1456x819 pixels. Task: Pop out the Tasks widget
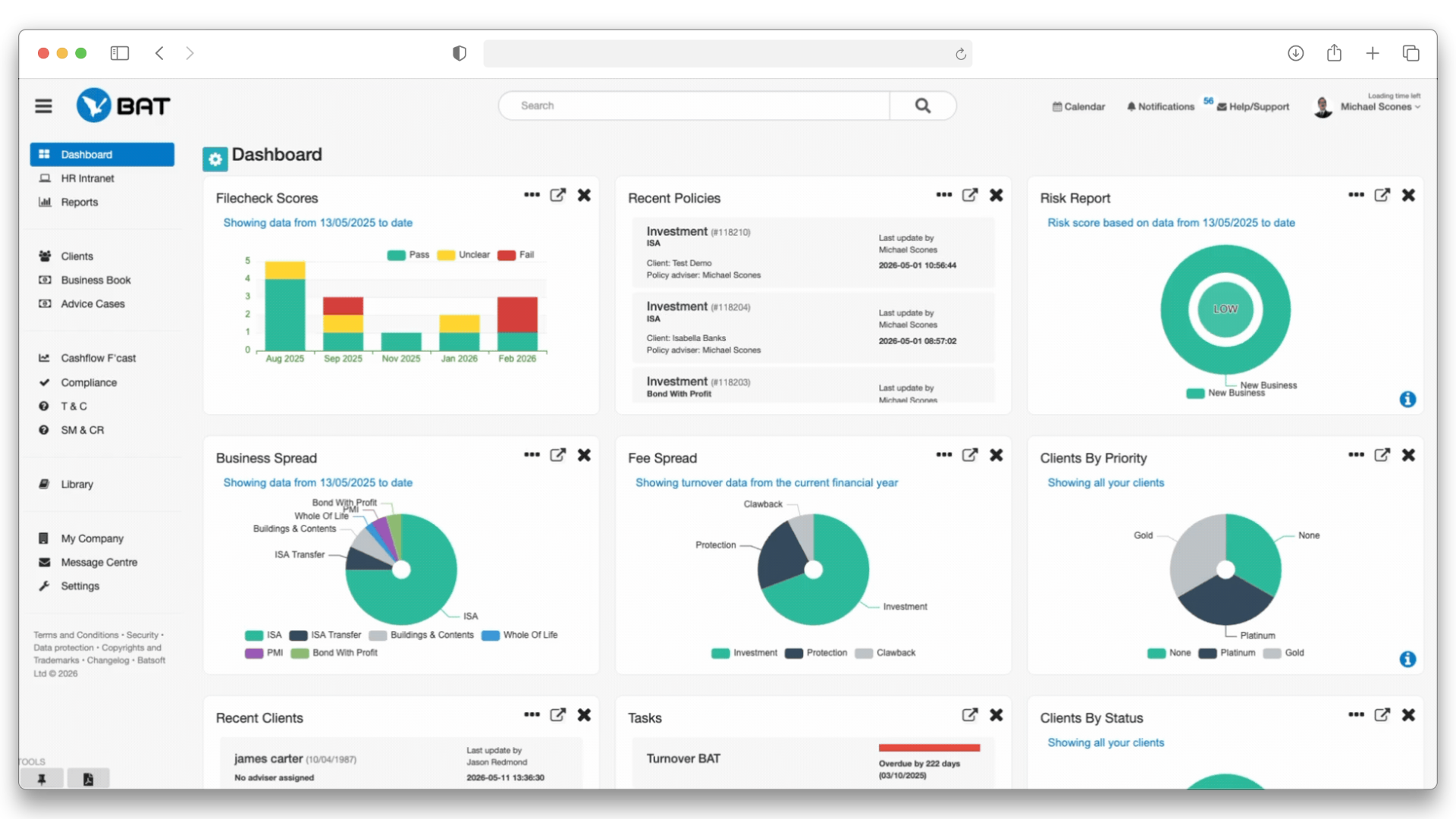[x=970, y=715]
